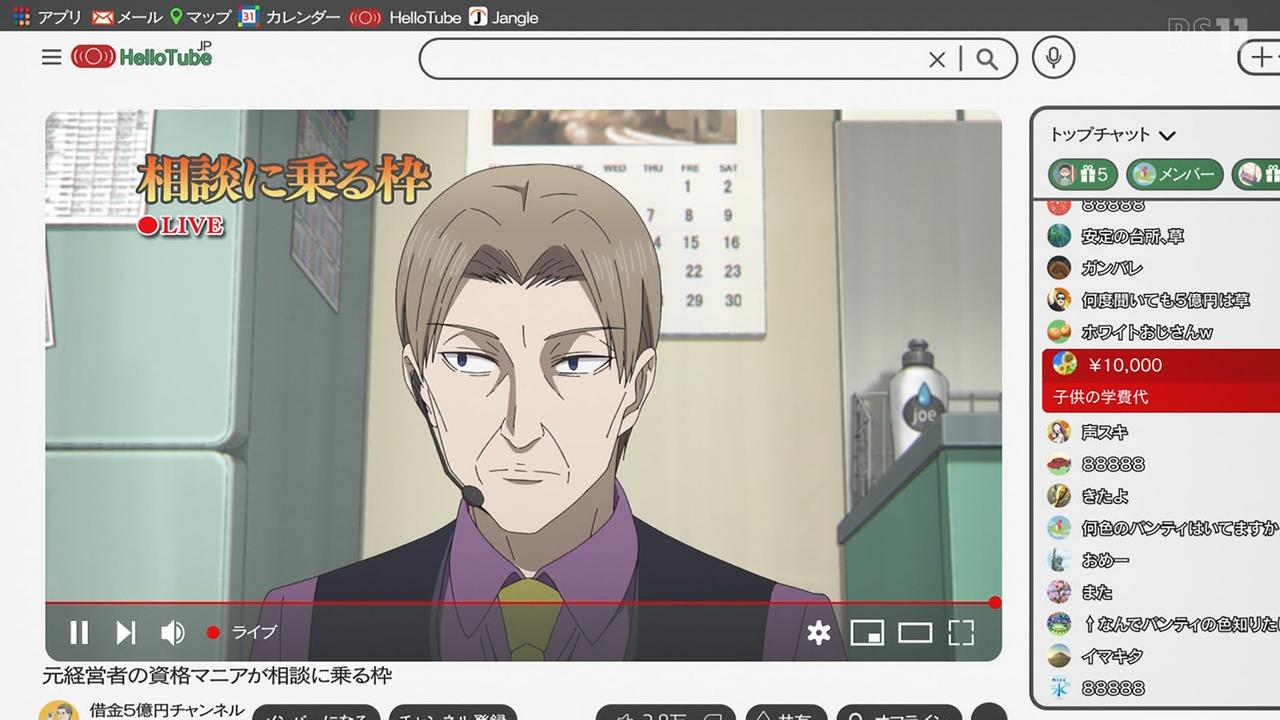Click the magnifier search button
This screenshot has height=720, width=1280.
pos(987,60)
